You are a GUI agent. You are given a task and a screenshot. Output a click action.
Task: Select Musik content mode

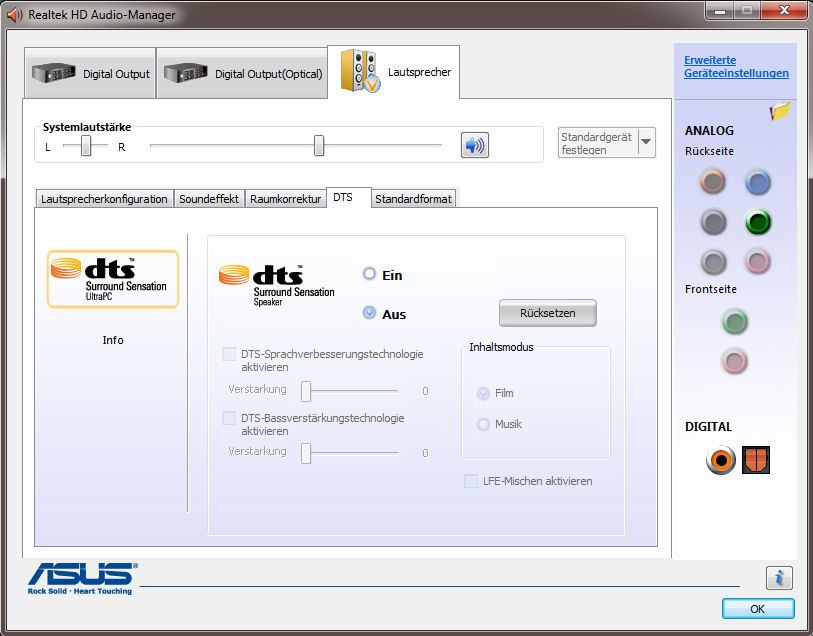483,425
